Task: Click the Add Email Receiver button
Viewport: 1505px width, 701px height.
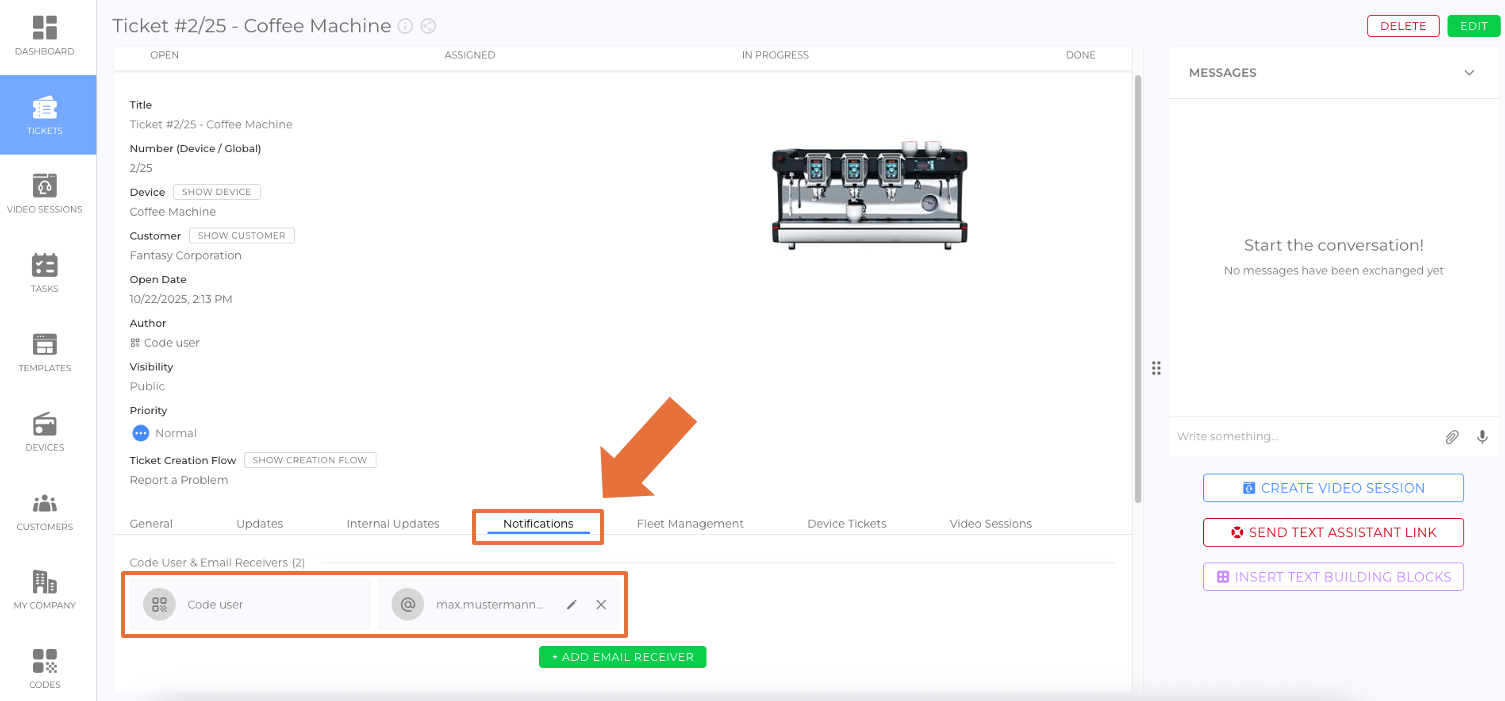Action: (623, 657)
